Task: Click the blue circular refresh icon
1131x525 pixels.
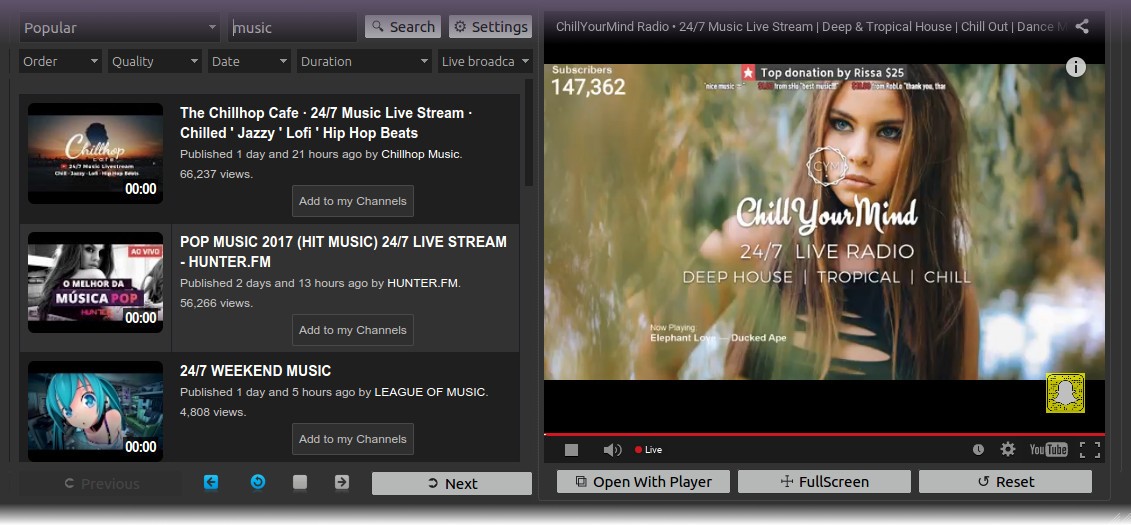Action: click(x=258, y=482)
